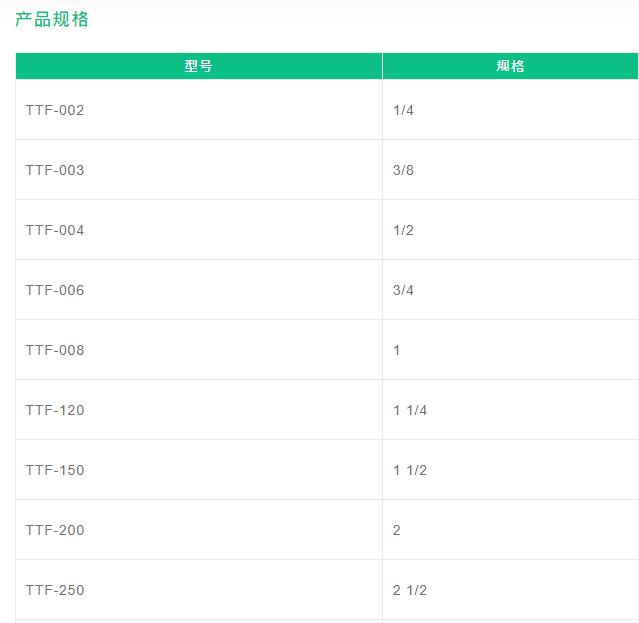Select the 2 1/2 specification value
Image resolution: width=639 pixels, height=623 pixels.
point(410,590)
